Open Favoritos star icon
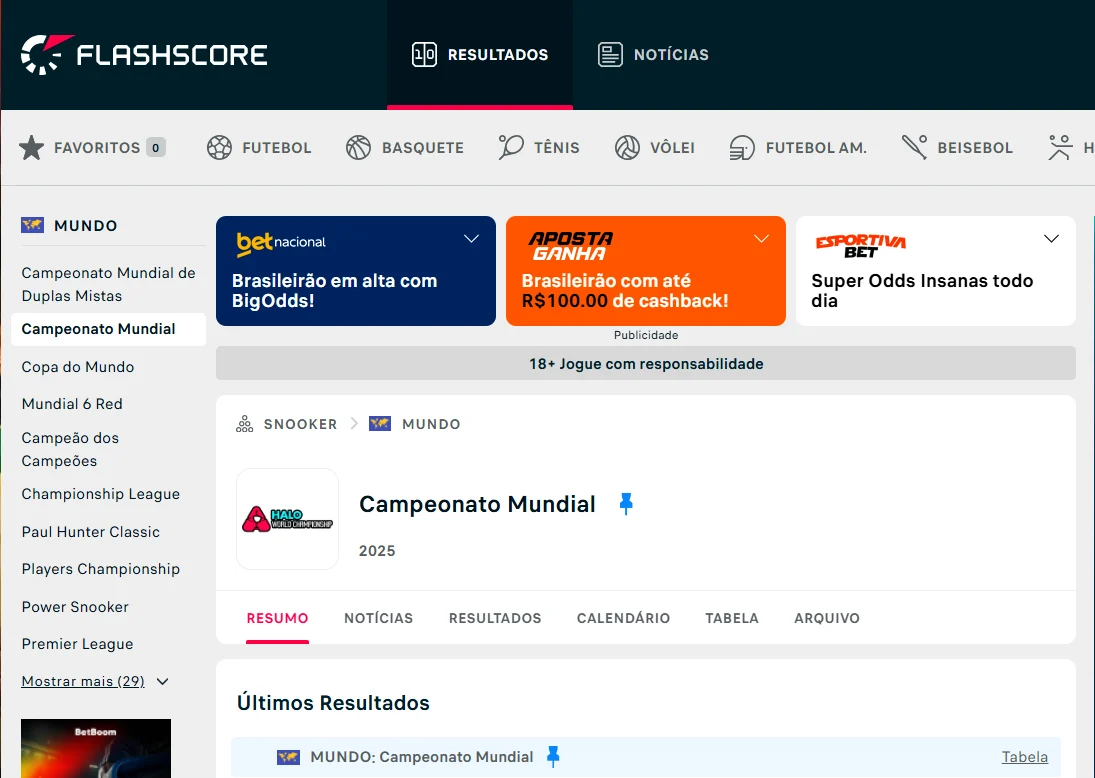1095x778 pixels. coord(32,148)
